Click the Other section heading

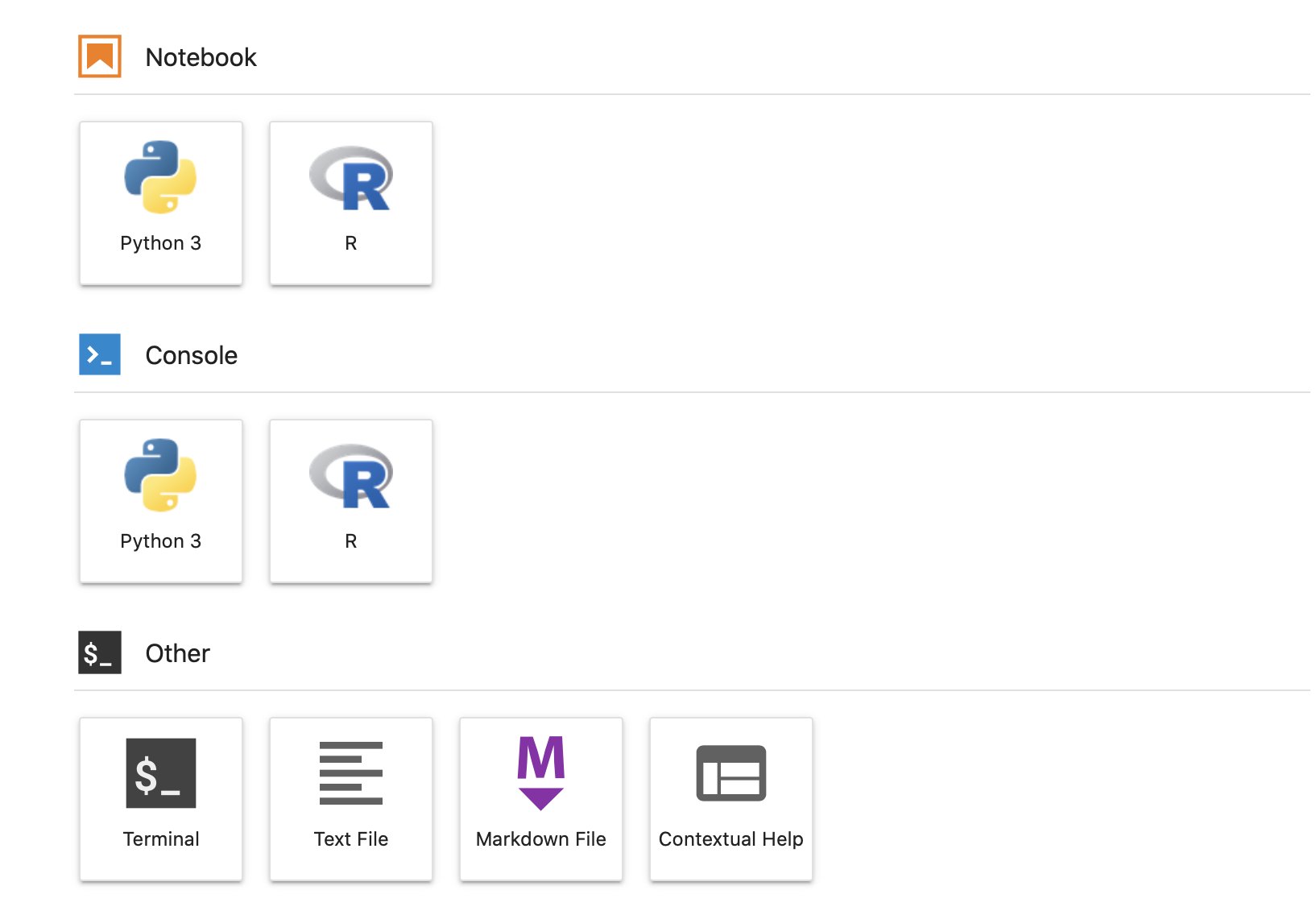pyautogui.click(x=176, y=652)
